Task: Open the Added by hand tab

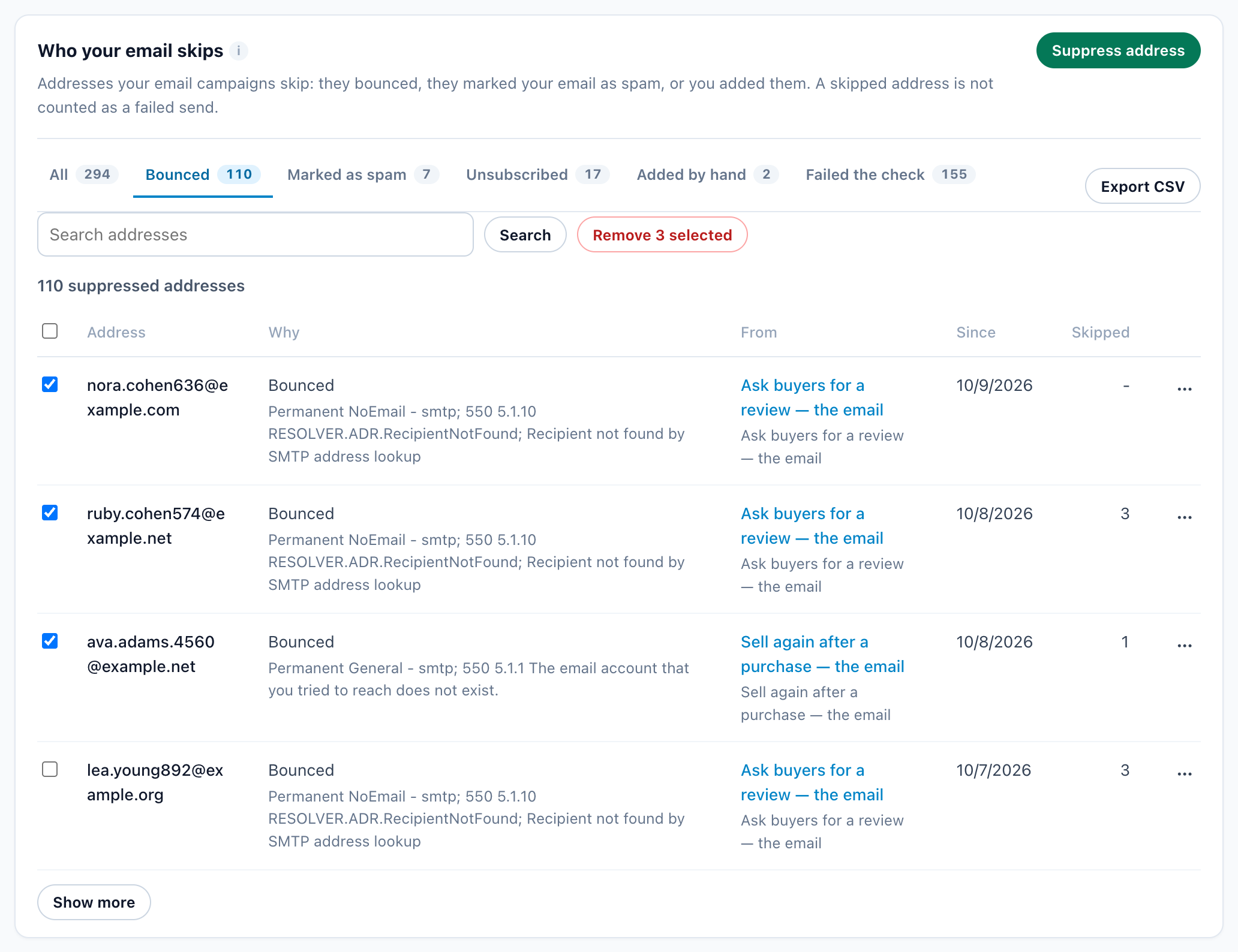Action: pyautogui.click(x=708, y=174)
